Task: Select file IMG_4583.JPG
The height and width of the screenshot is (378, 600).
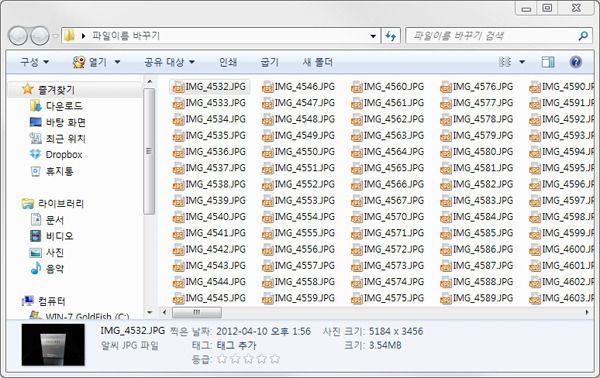Action: [x=477, y=200]
